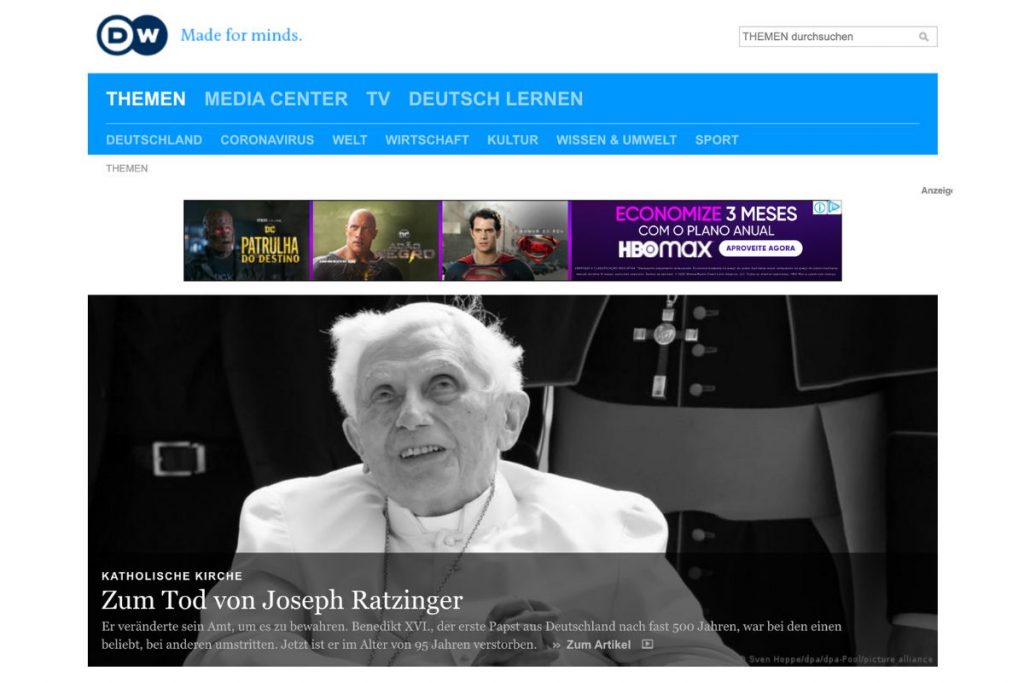Click the DW logo

click(131, 35)
